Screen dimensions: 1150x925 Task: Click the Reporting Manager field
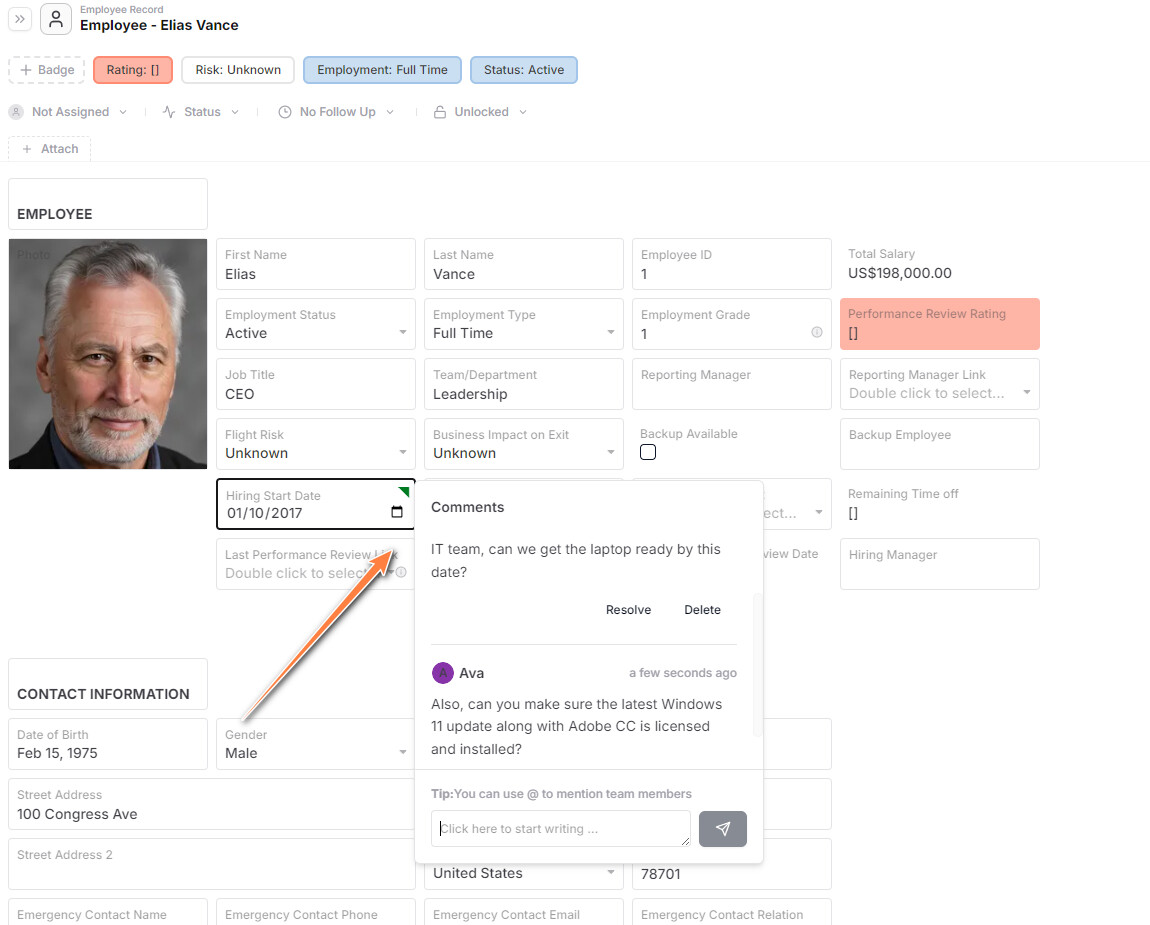pos(732,384)
